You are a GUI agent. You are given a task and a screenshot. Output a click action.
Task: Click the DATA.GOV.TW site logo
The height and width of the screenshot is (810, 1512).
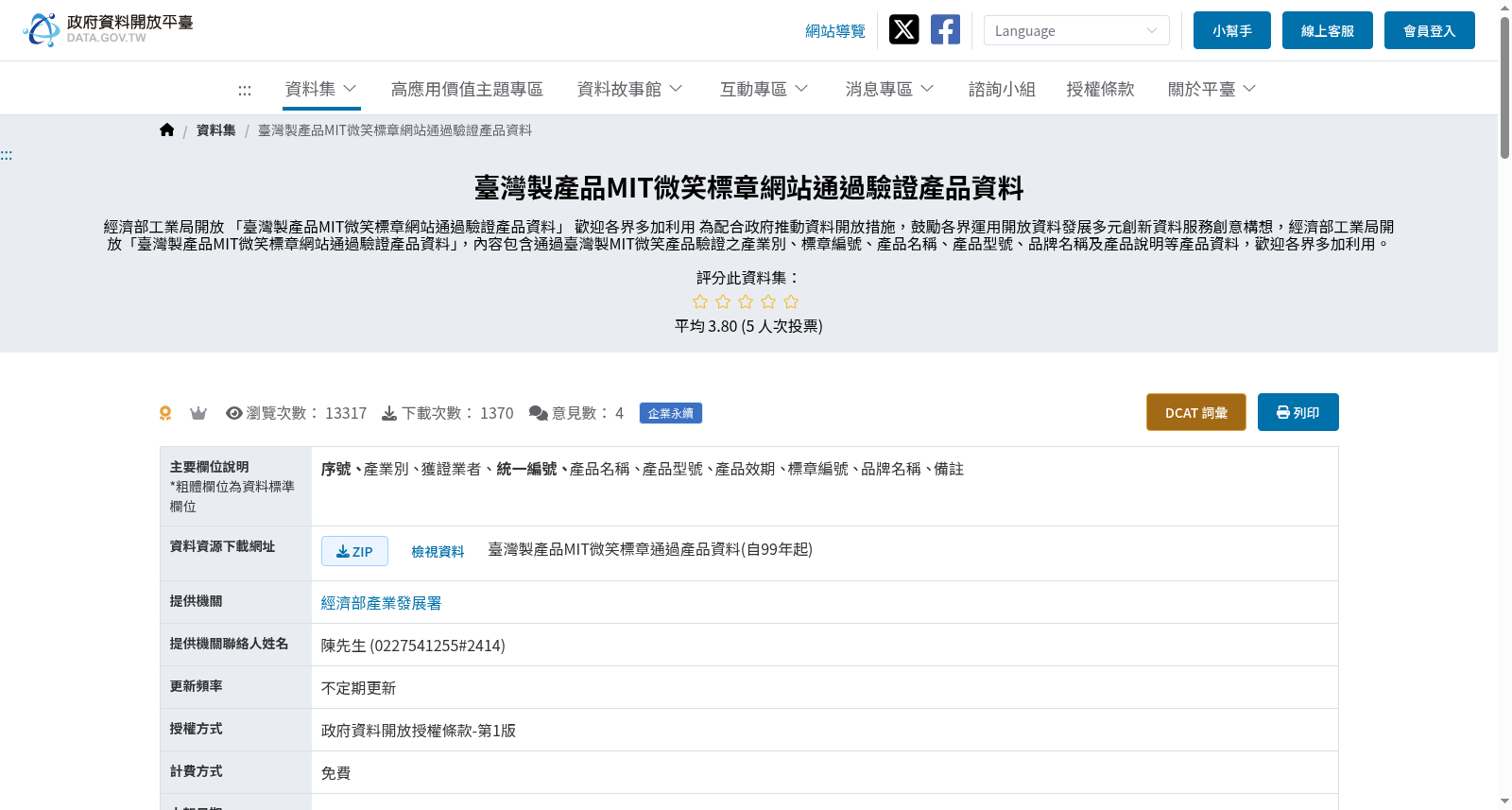pyautogui.click(x=108, y=29)
